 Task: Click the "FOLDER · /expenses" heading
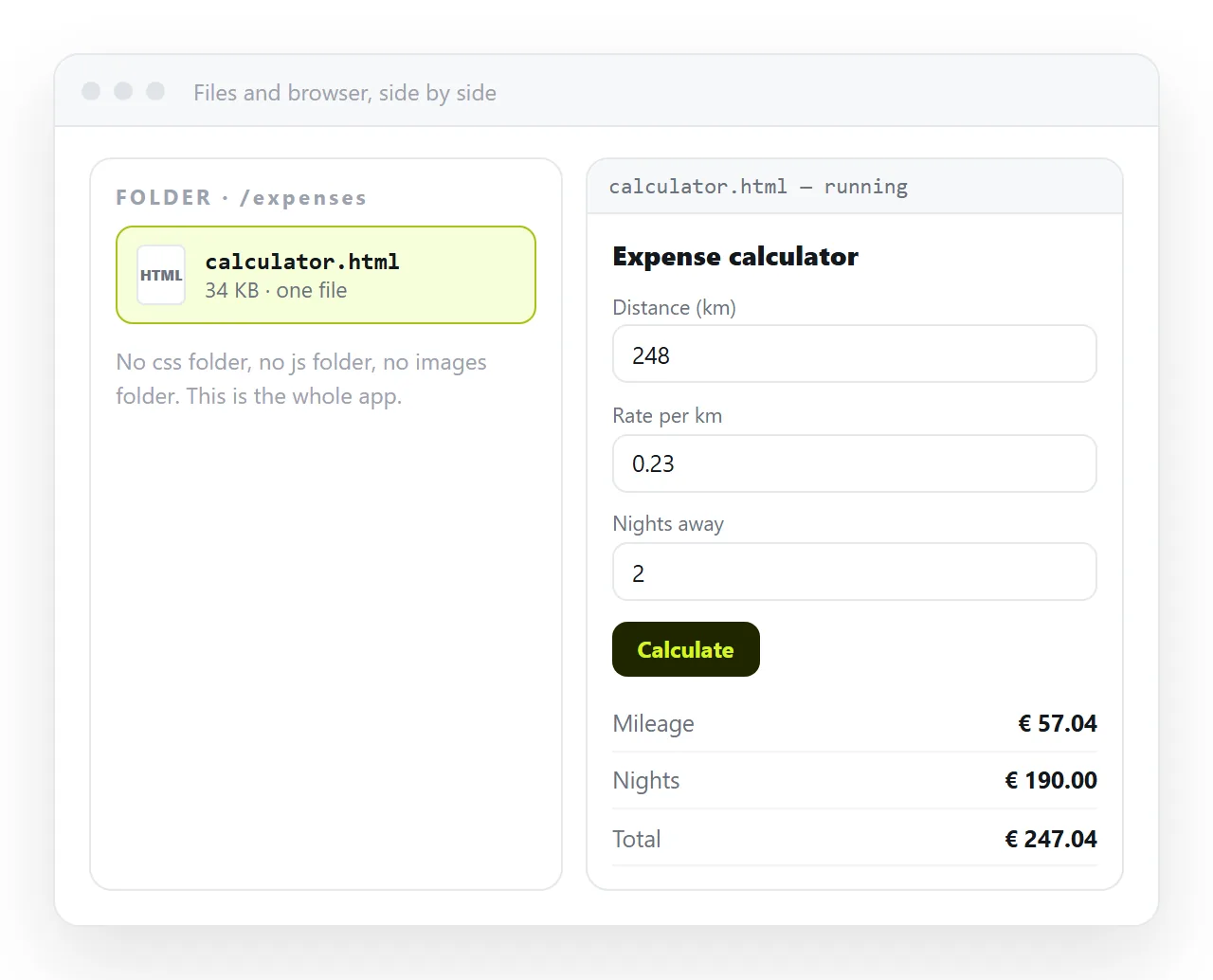241,197
